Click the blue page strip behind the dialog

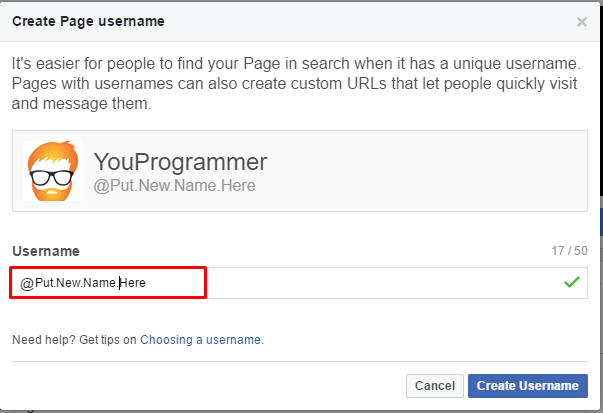(x=601, y=222)
